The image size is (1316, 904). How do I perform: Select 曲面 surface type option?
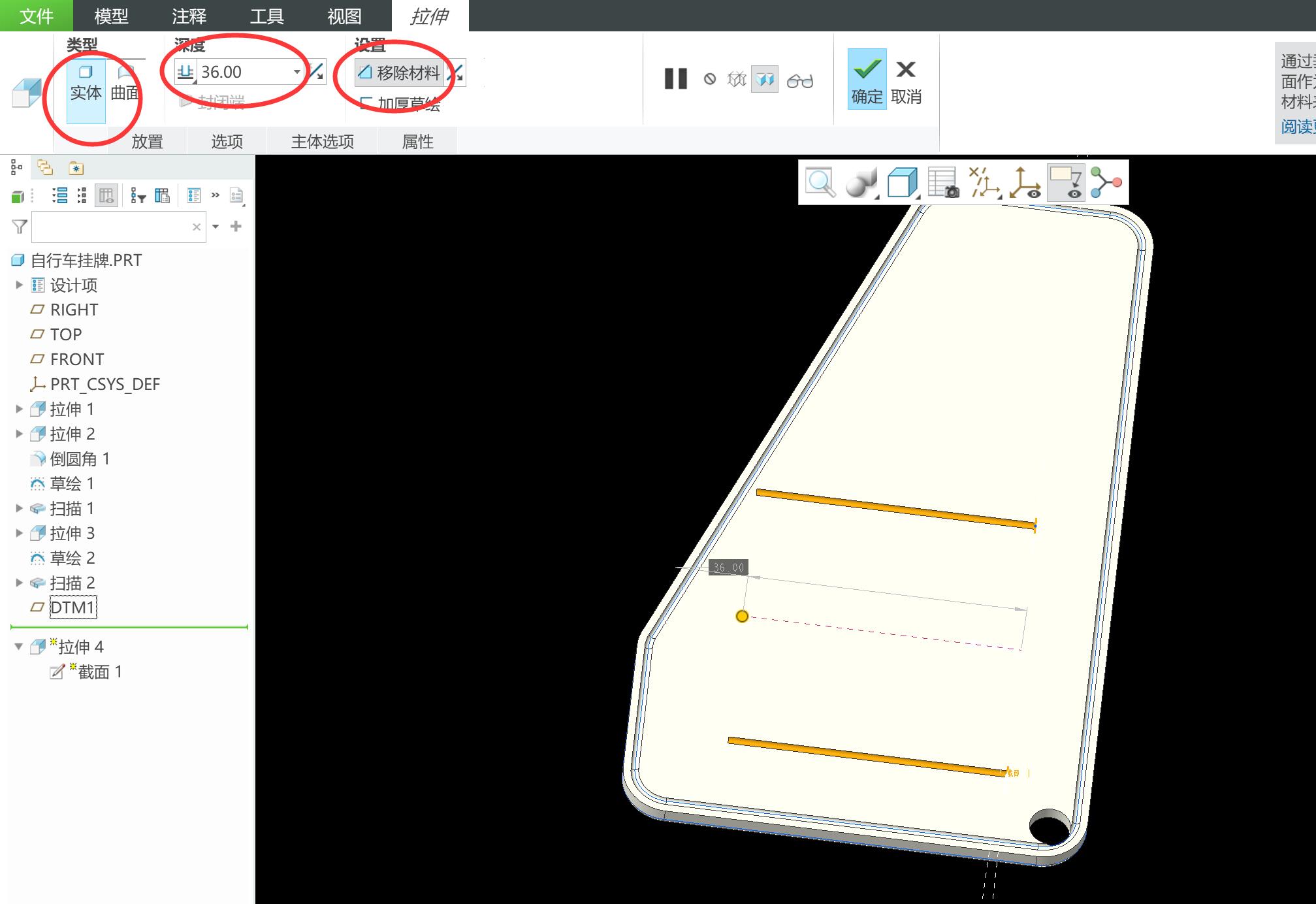125,85
